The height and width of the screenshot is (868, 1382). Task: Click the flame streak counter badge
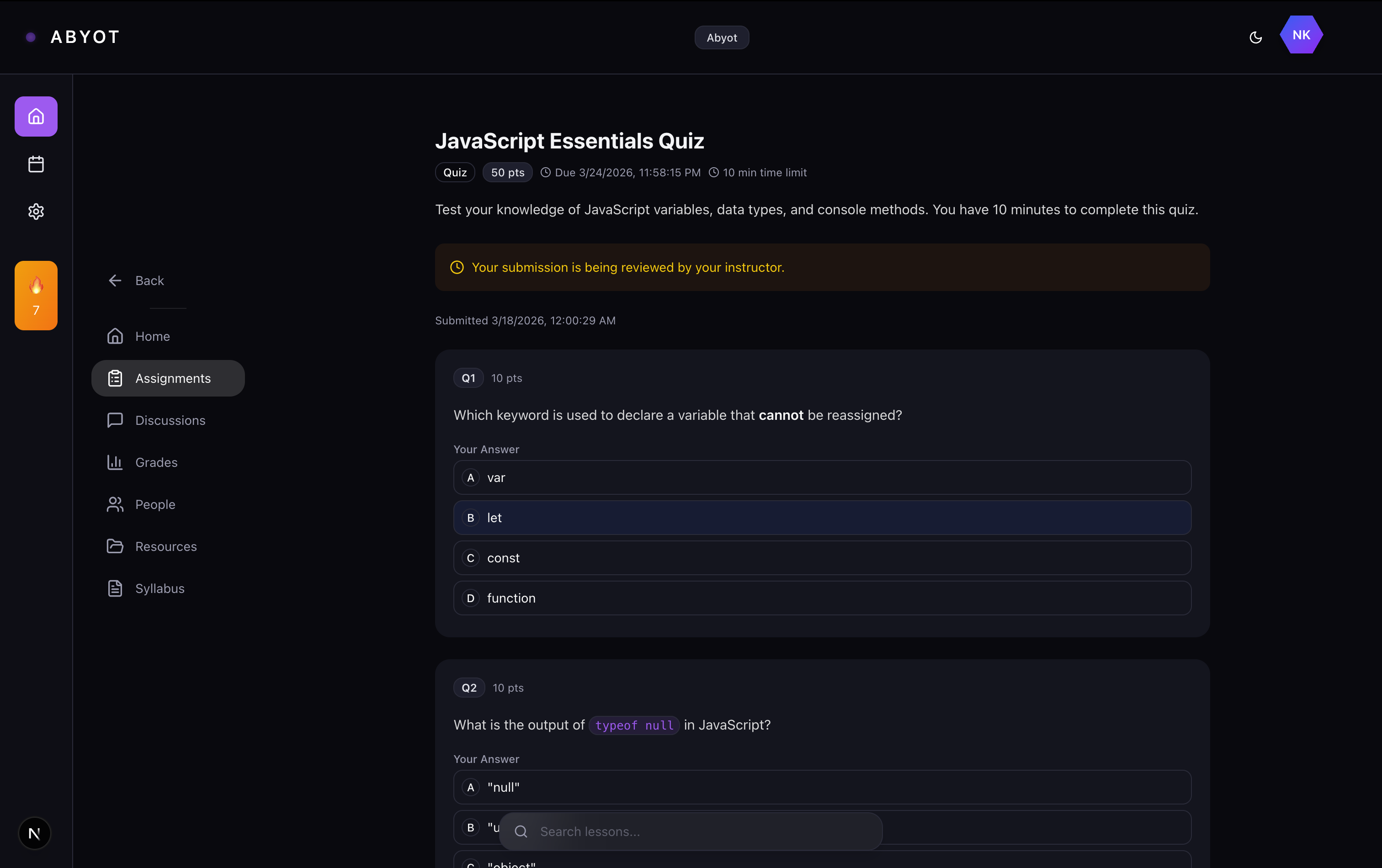click(36, 296)
